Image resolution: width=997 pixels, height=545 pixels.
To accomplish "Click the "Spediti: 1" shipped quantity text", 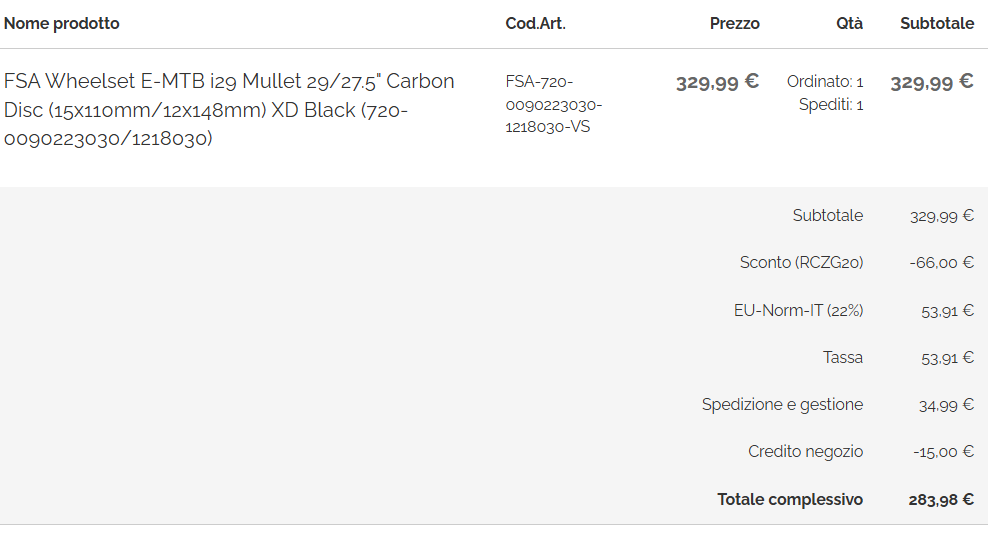I will point(831,104).
